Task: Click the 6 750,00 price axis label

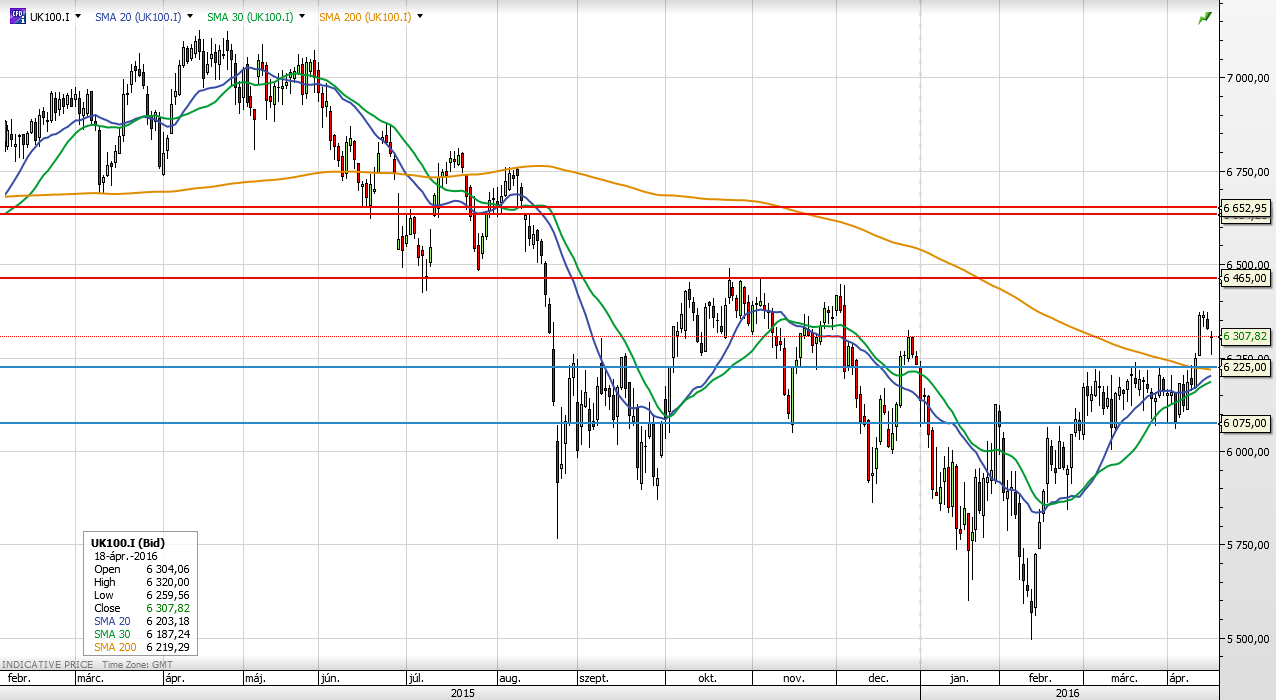Action: pyautogui.click(x=1247, y=172)
